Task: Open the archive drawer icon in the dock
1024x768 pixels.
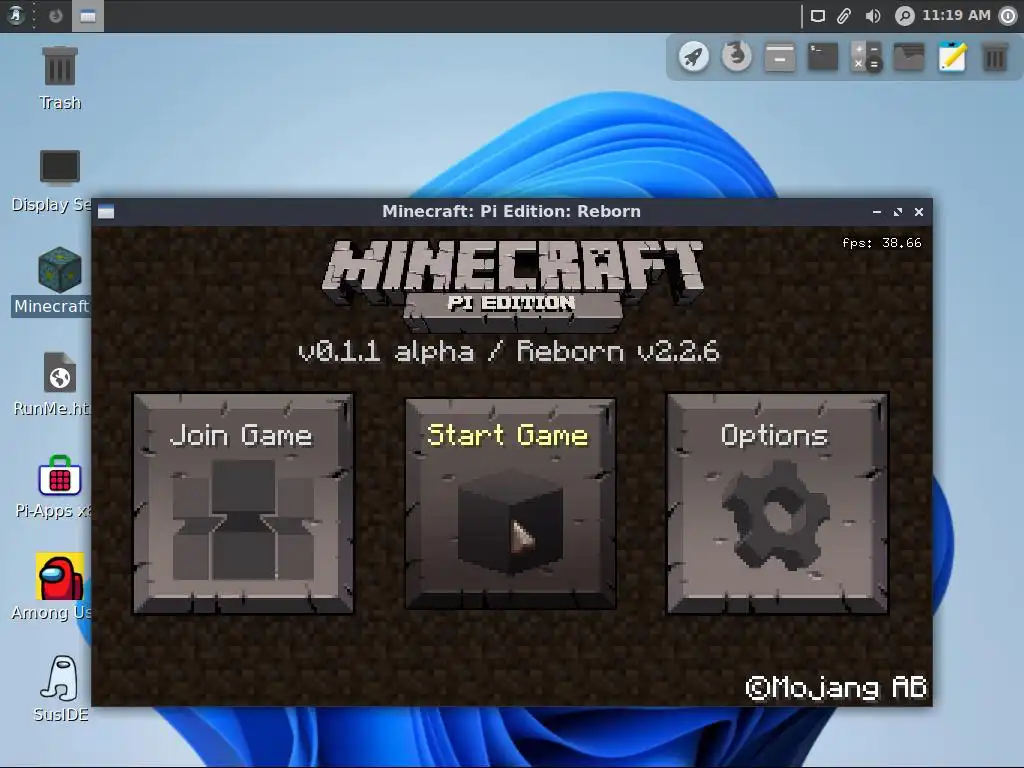Action: [x=780, y=57]
